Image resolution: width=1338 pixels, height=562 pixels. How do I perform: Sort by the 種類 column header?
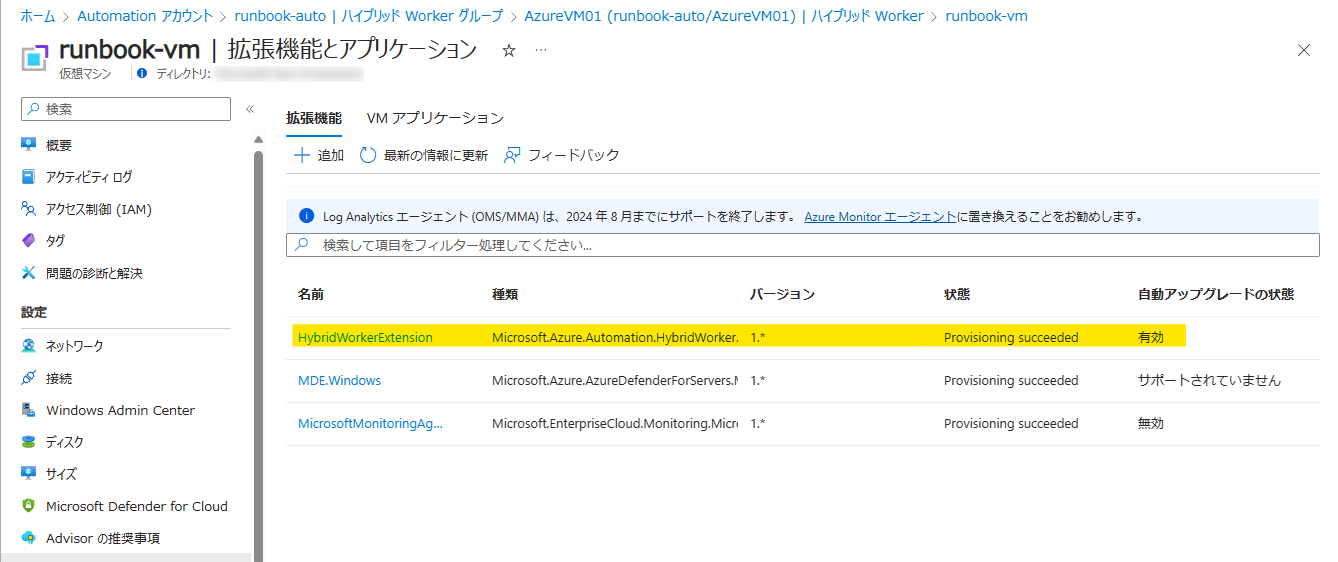click(x=505, y=294)
